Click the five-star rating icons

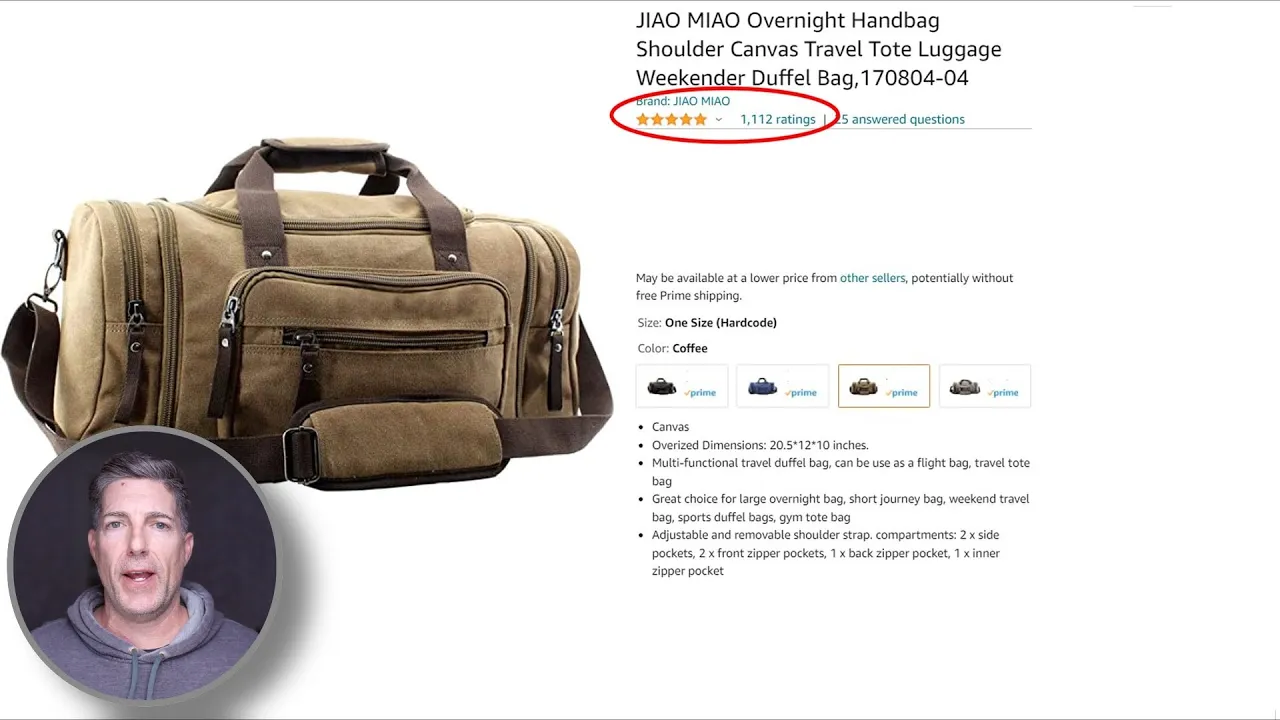[x=671, y=119]
